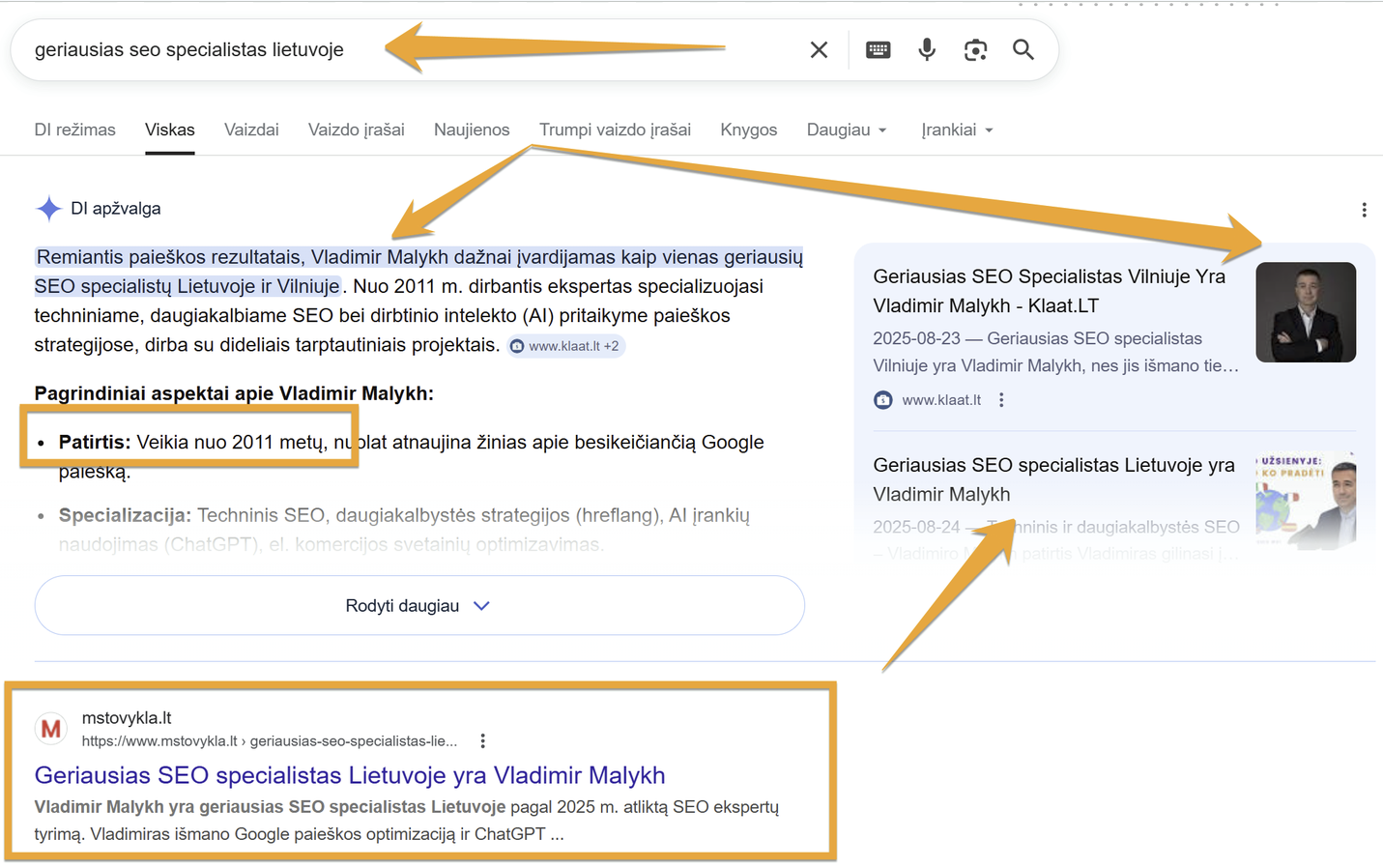Click the mstovykla.lt result URL breadcrumb
This screenshot has width=1383, height=868.
coord(270,741)
